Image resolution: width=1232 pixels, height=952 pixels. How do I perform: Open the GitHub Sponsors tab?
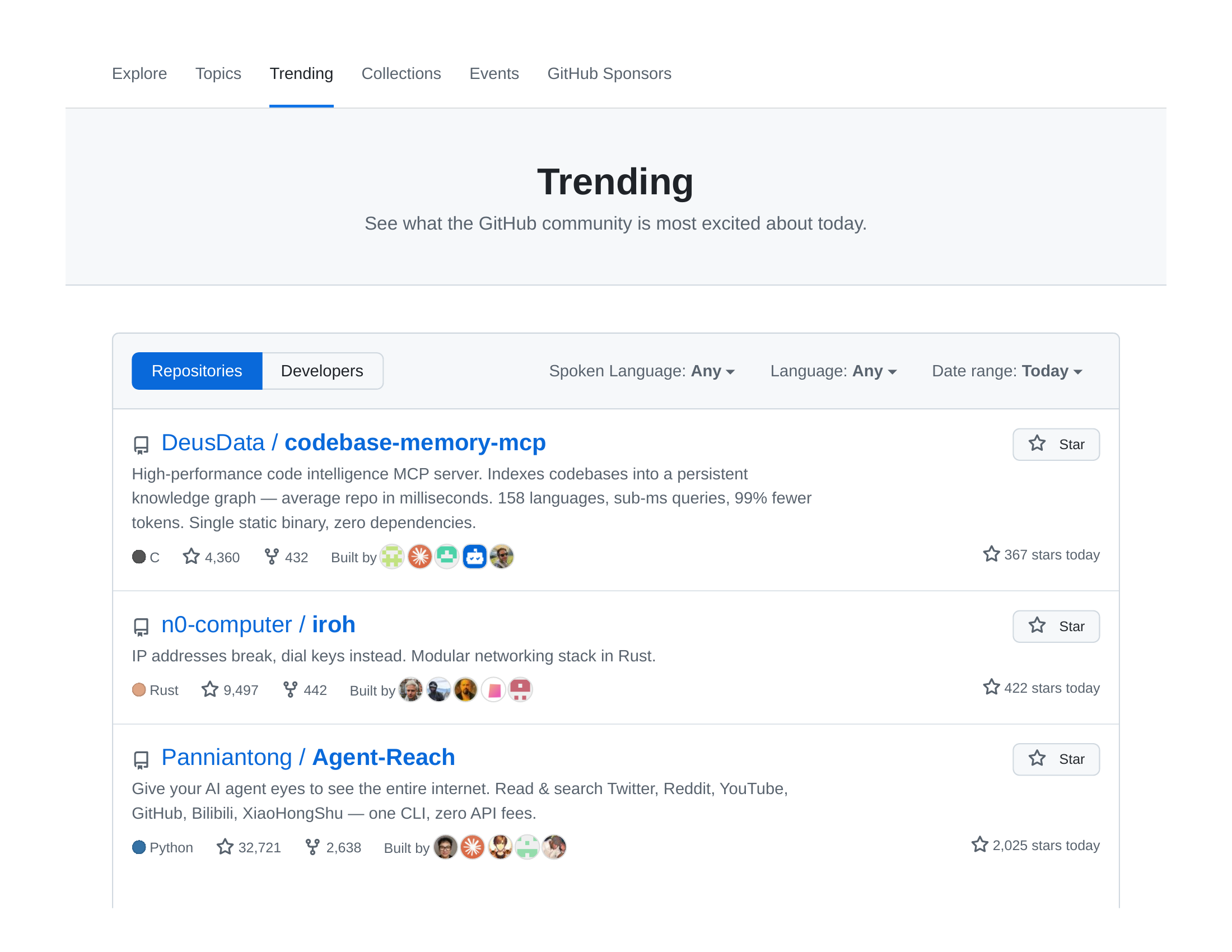click(609, 73)
